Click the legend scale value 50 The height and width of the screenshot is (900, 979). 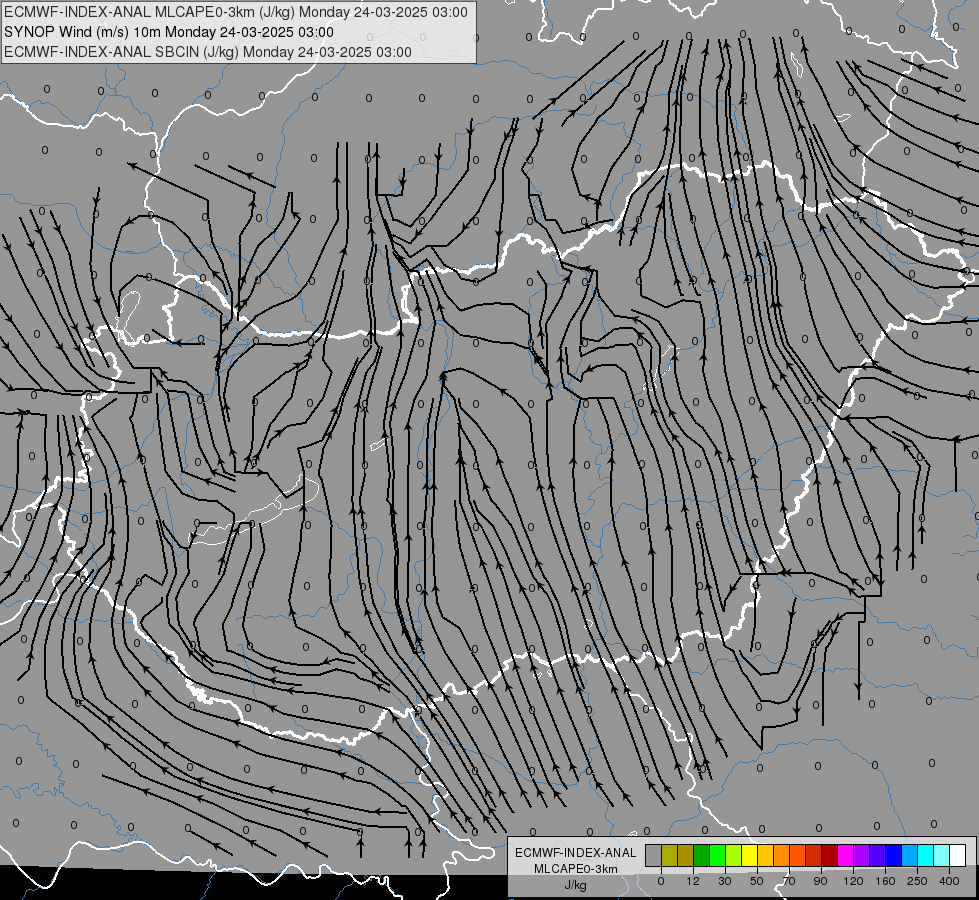757,881
